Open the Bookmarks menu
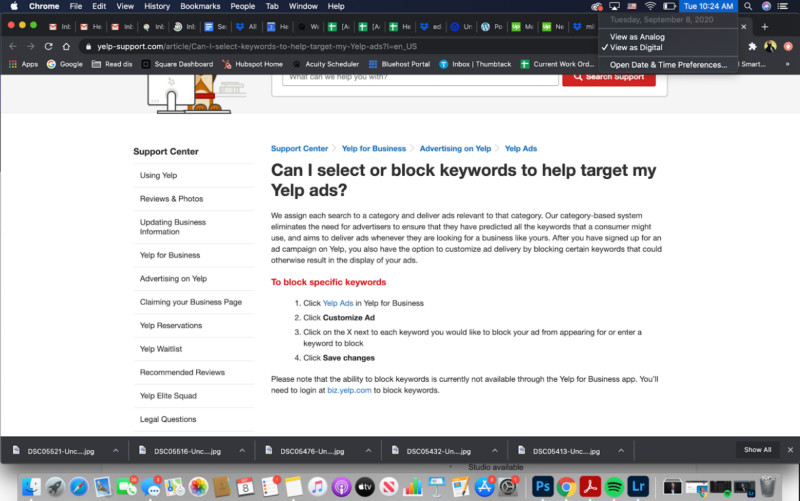Viewport: 800px width, 501px height. (x=200, y=6)
